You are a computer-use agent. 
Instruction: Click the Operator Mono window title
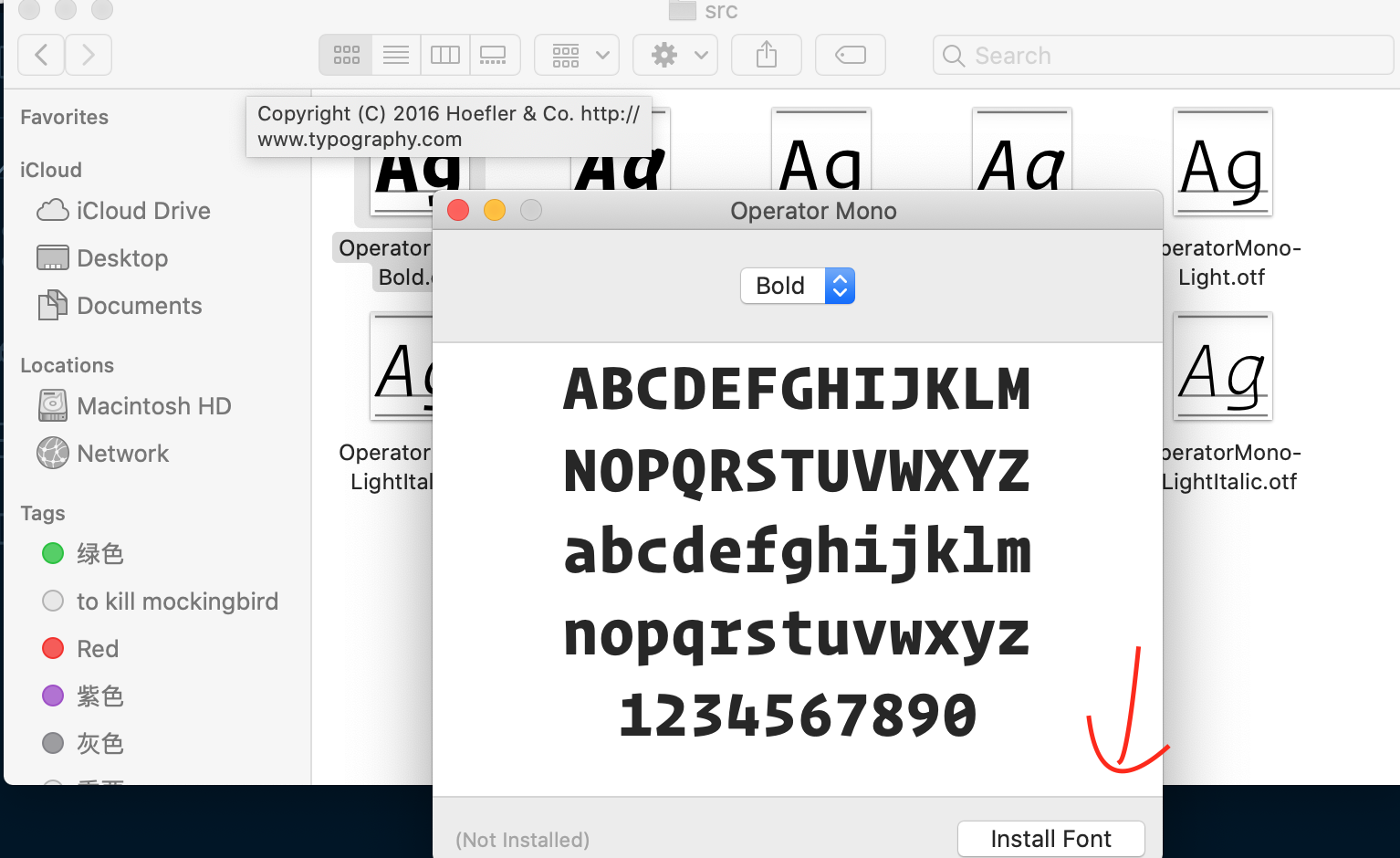[x=813, y=211]
